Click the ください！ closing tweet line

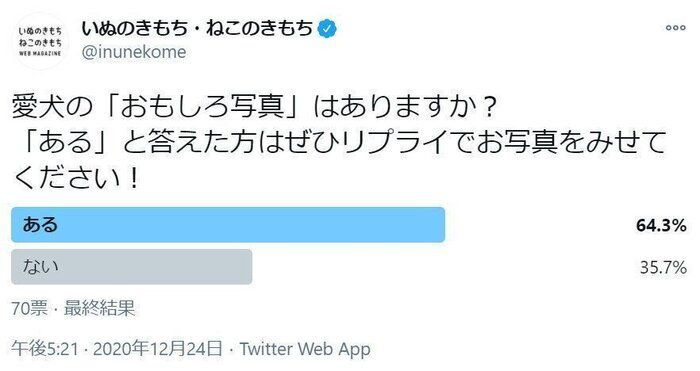pyautogui.click(x=76, y=179)
